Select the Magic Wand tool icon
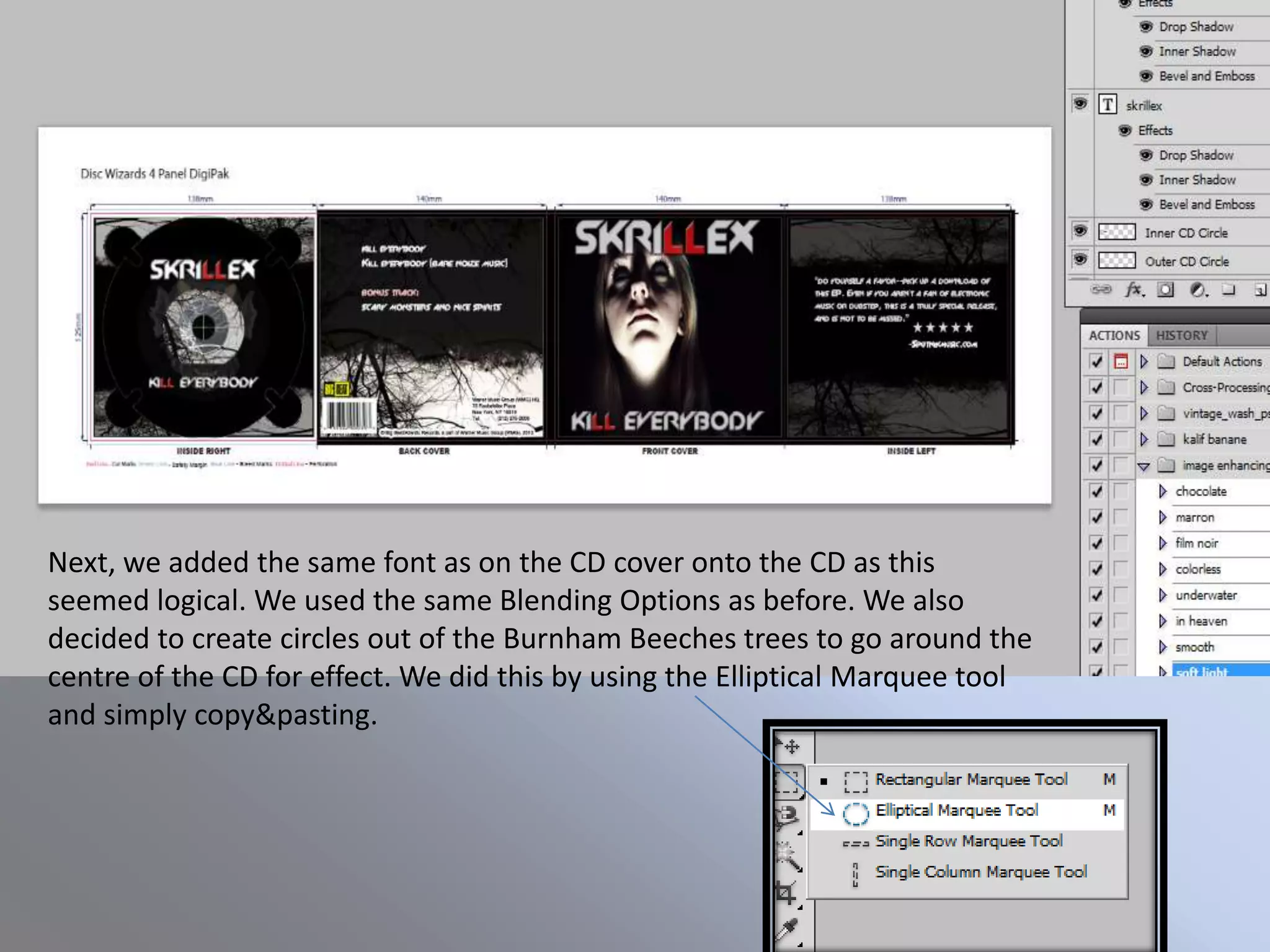The image size is (1270, 952). (788, 857)
